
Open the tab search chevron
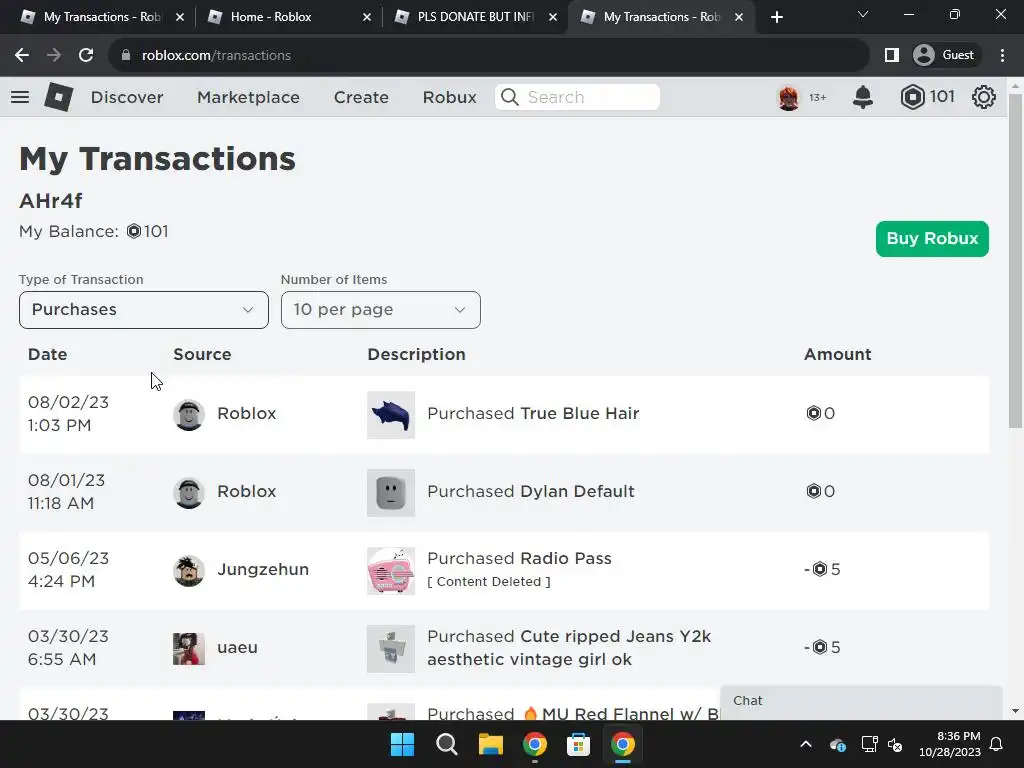(863, 14)
